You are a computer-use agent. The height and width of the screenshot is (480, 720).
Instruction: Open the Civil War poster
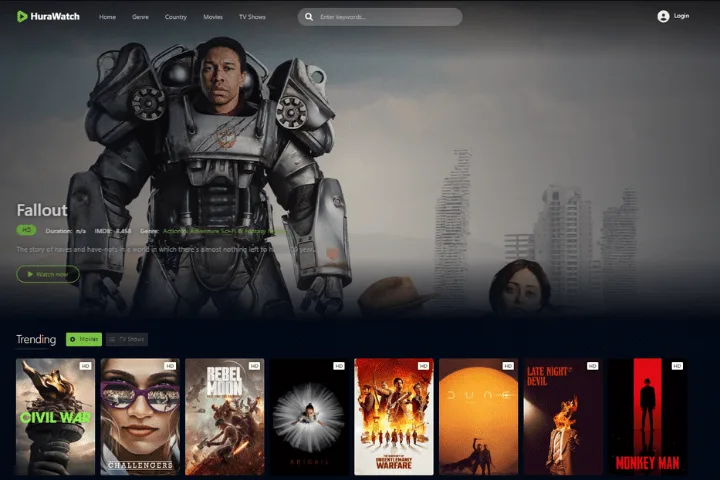[x=56, y=417]
